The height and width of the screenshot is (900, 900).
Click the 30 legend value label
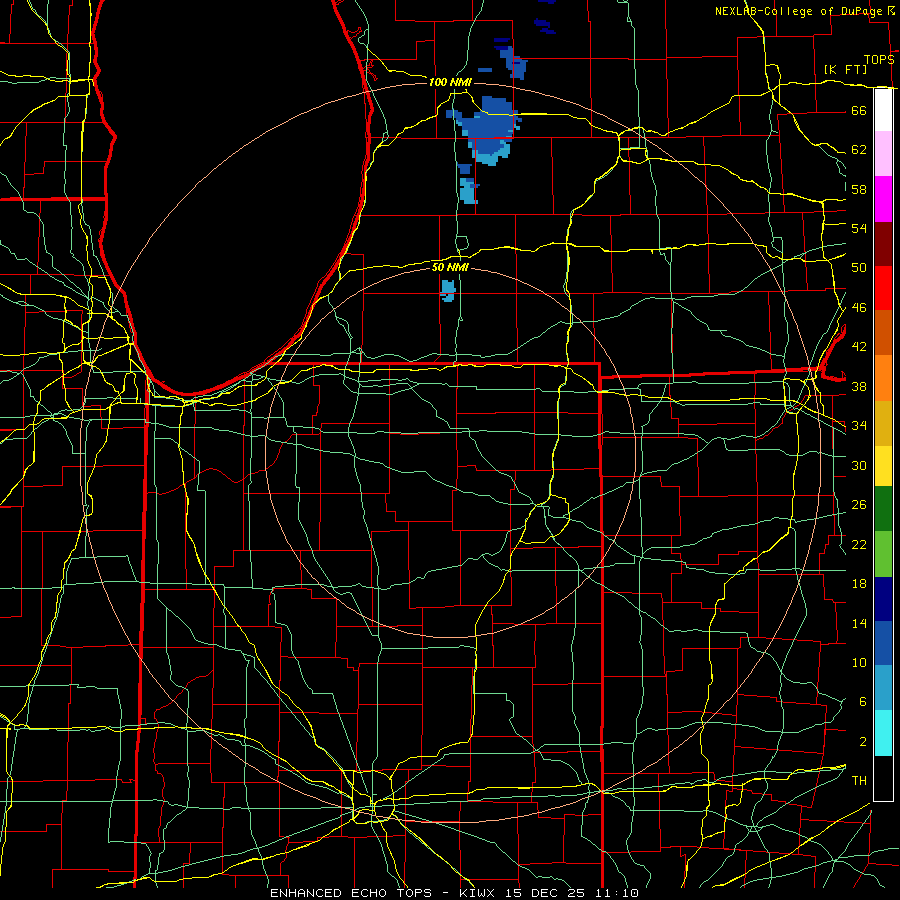pos(859,465)
